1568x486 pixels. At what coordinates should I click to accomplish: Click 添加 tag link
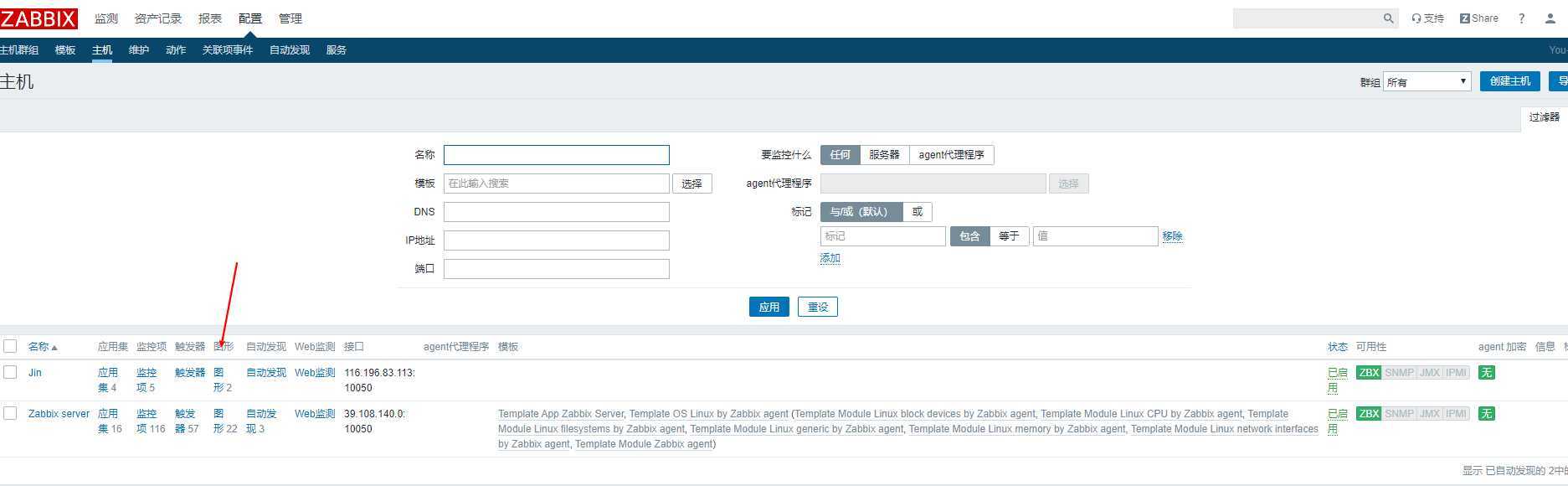pyautogui.click(x=830, y=258)
